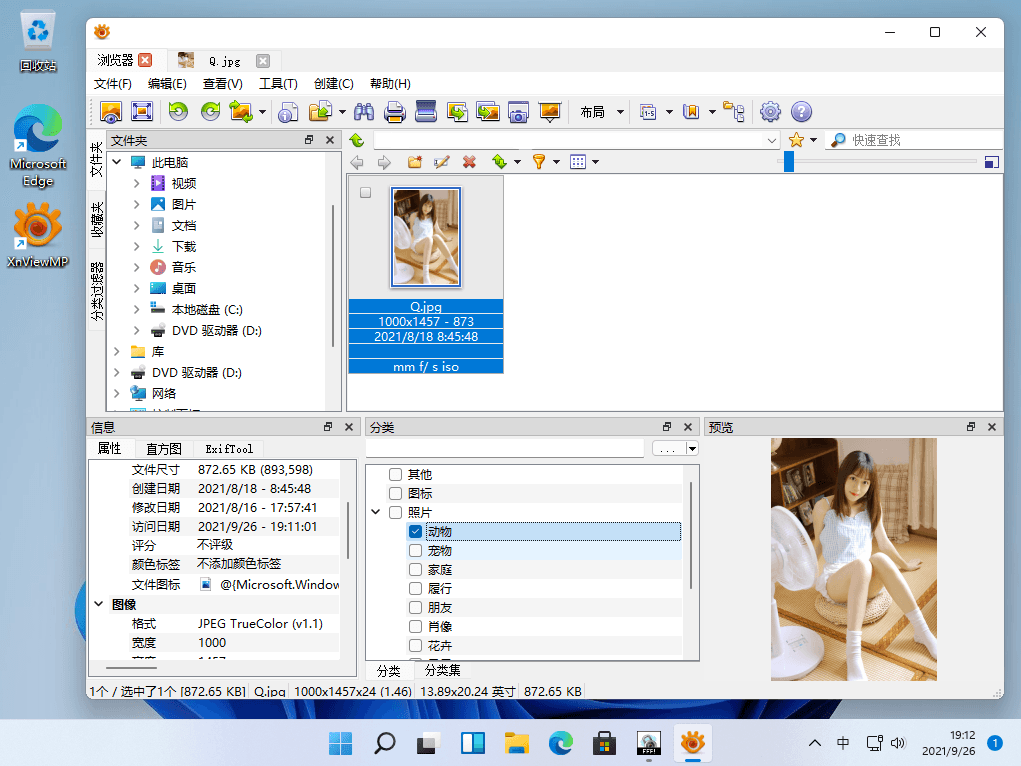The height and width of the screenshot is (766, 1021).
Task: Check the 肖像 category box
Action: pyautogui.click(x=415, y=627)
